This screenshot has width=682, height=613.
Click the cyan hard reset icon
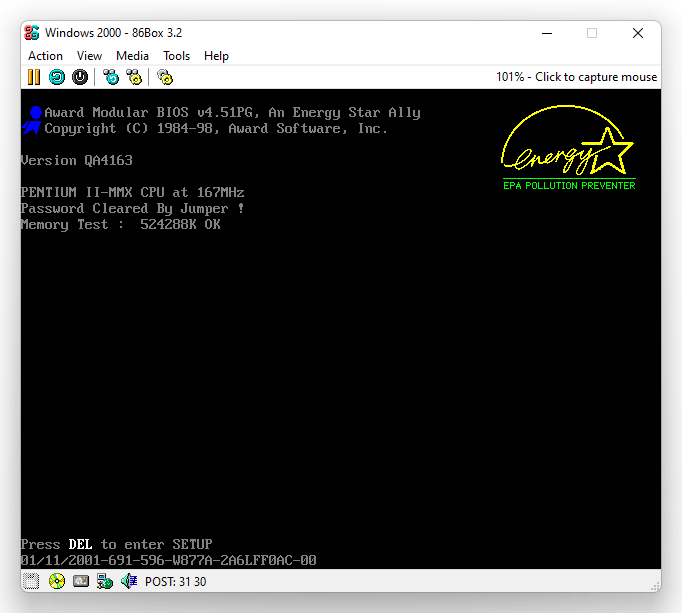click(x=57, y=77)
